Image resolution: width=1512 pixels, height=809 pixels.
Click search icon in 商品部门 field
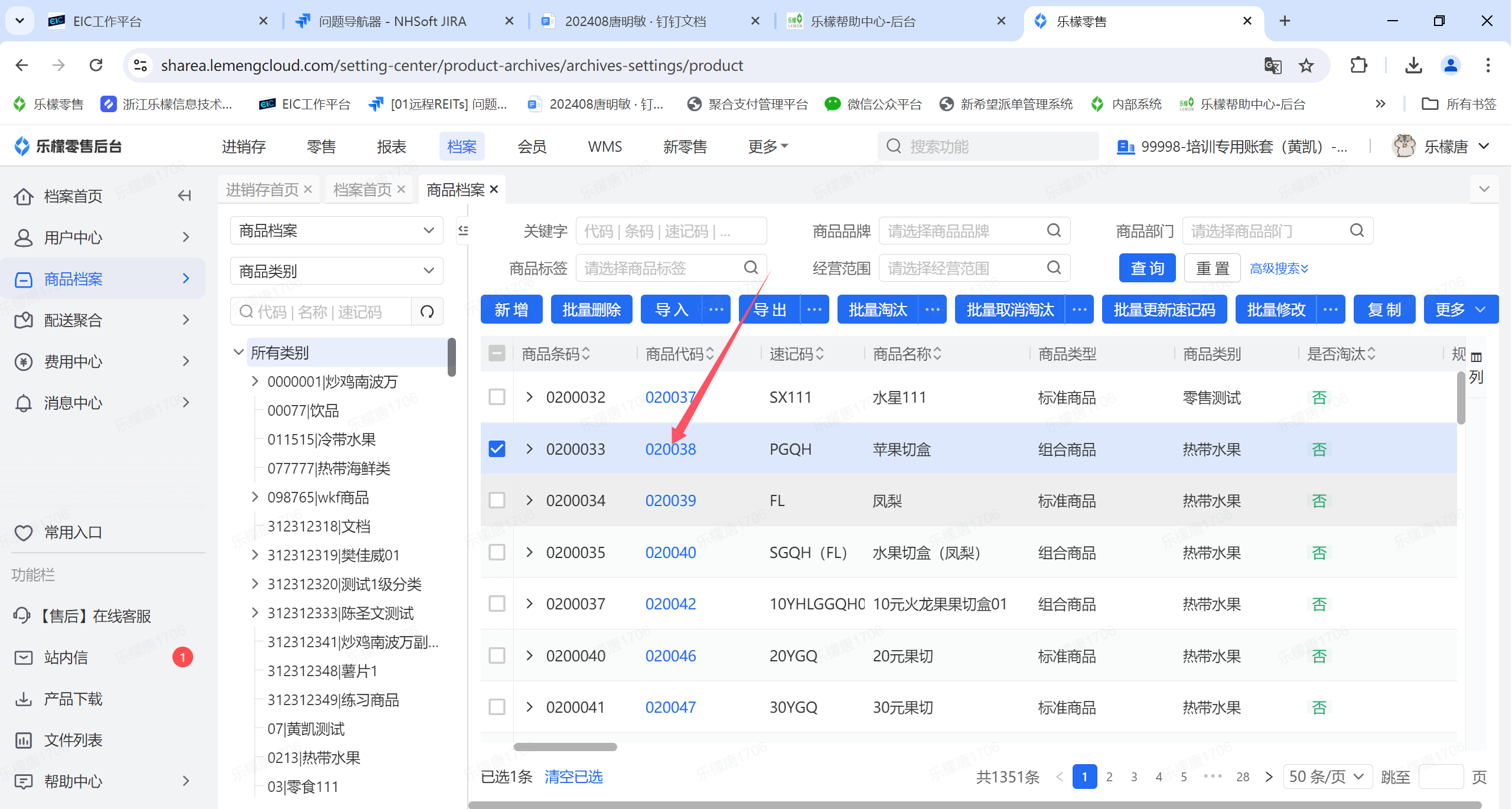click(1357, 230)
